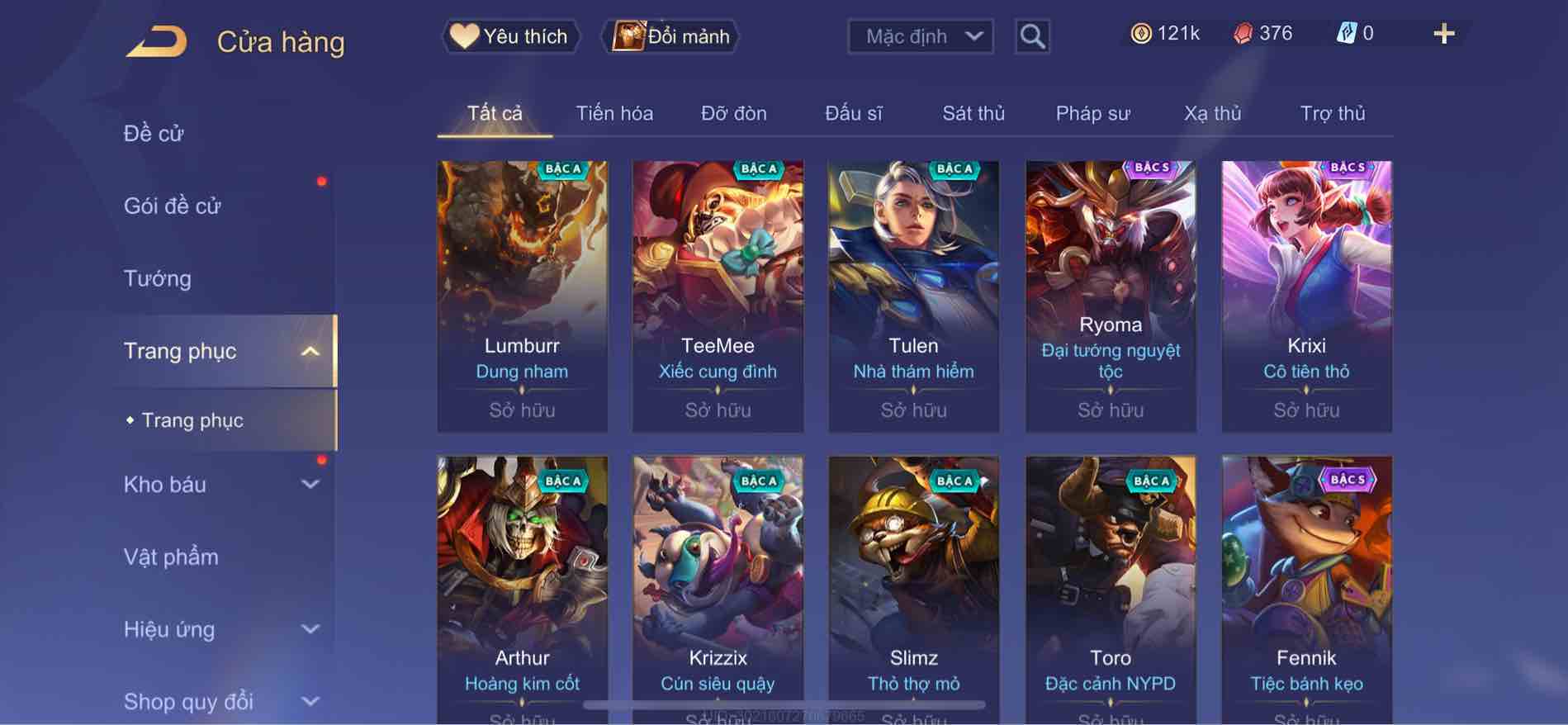Image resolution: width=1568 pixels, height=725 pixels.
Task: Select Arthur Hoàng kim cốt skin card
Action: pyautogui.click(x=522, y=590)
